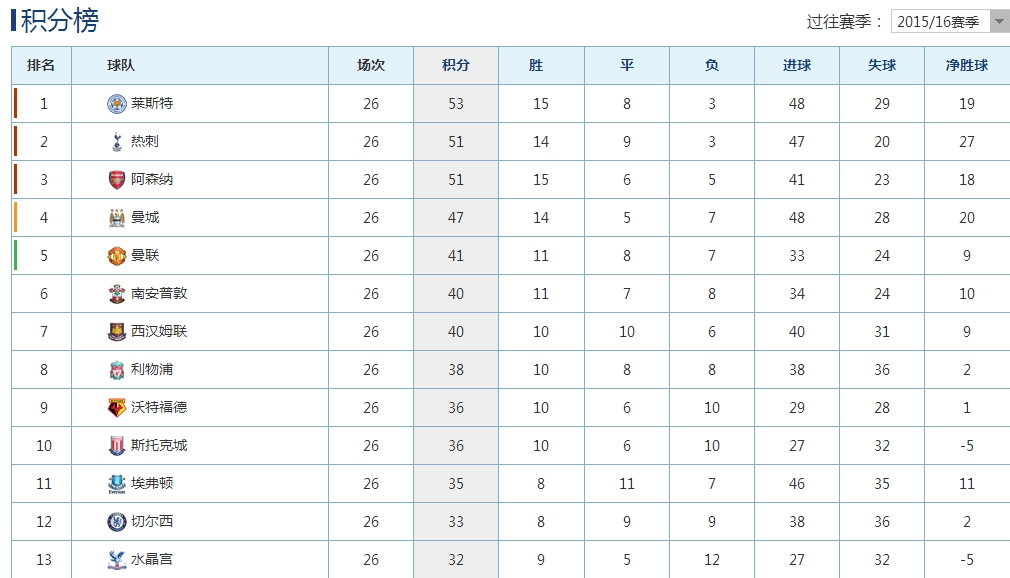Screen dimensions: 1010x578
Task: Open the 水晶宫 team link
Action: pyautogui.click(x=152, y=560)
